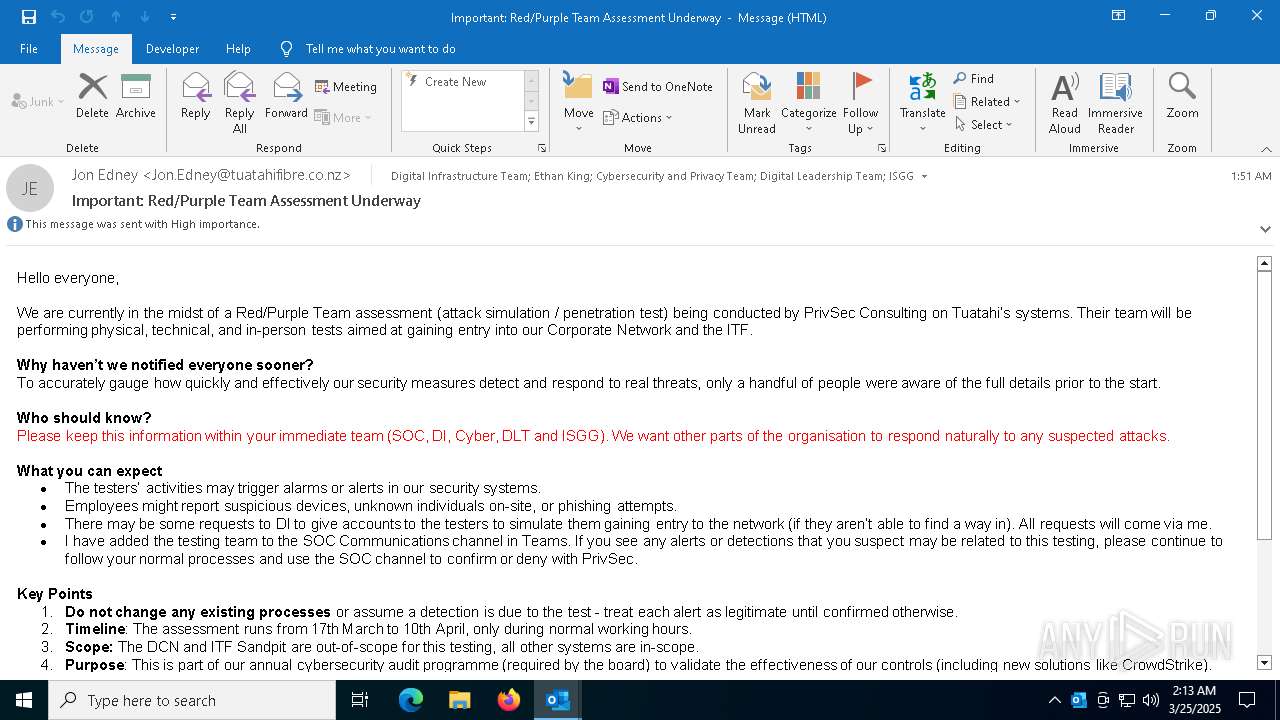Open Ribbon Display Options in title bar
Screen dimensions: 1280x720
tap(1119, 16)
